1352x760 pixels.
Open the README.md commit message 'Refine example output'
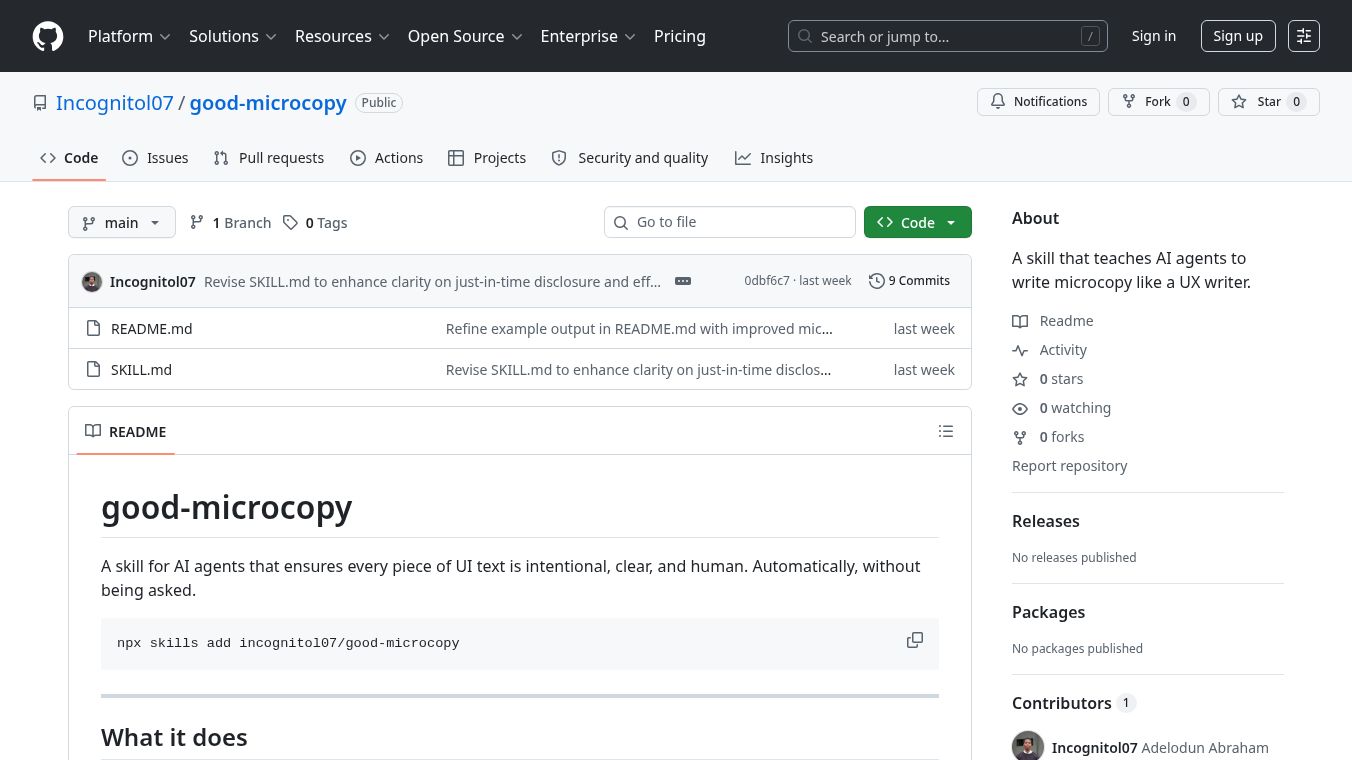click(x=639, y=328)
